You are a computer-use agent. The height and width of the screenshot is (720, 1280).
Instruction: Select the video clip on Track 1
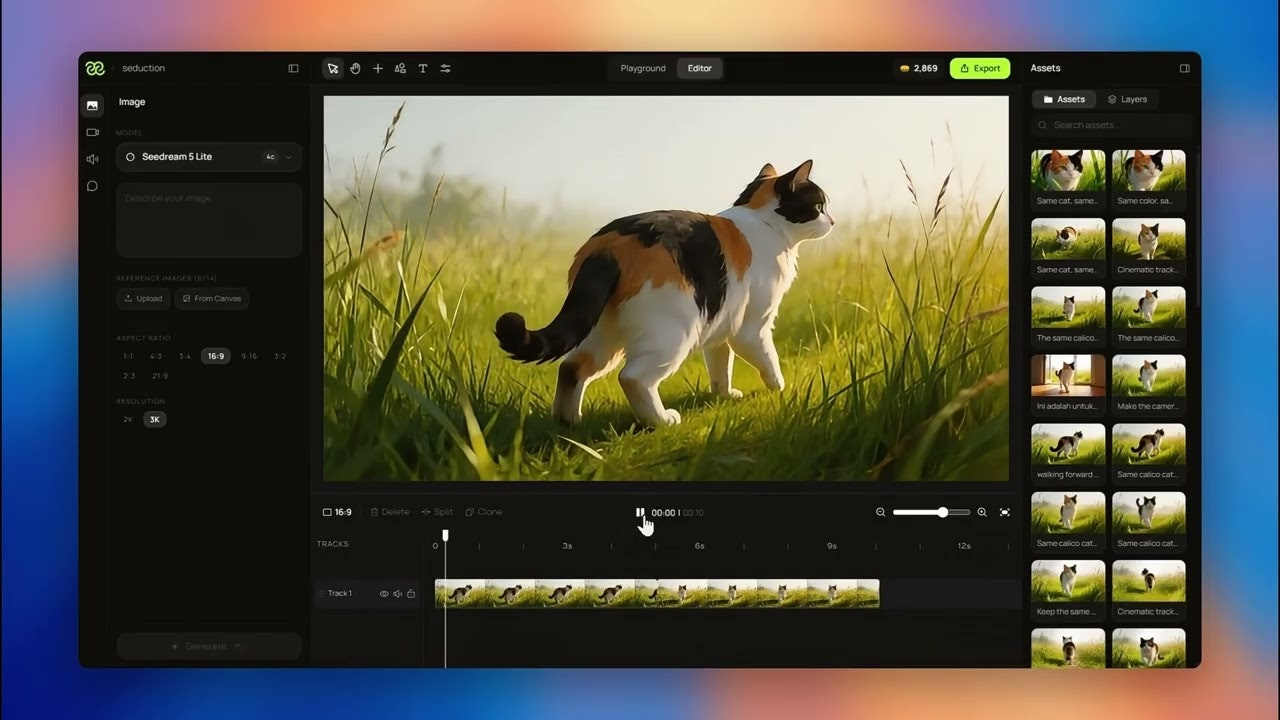click(x=657, y=593)
